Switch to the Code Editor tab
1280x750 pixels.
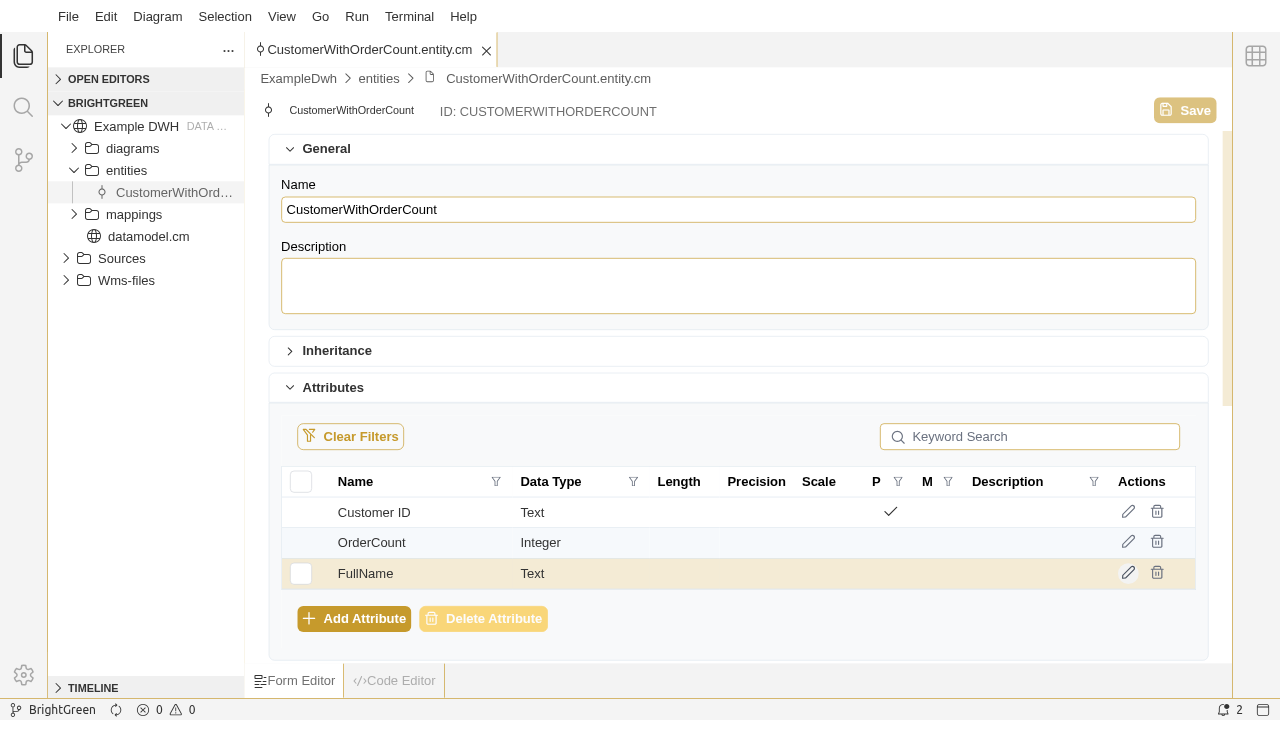(x=394, y=681)
